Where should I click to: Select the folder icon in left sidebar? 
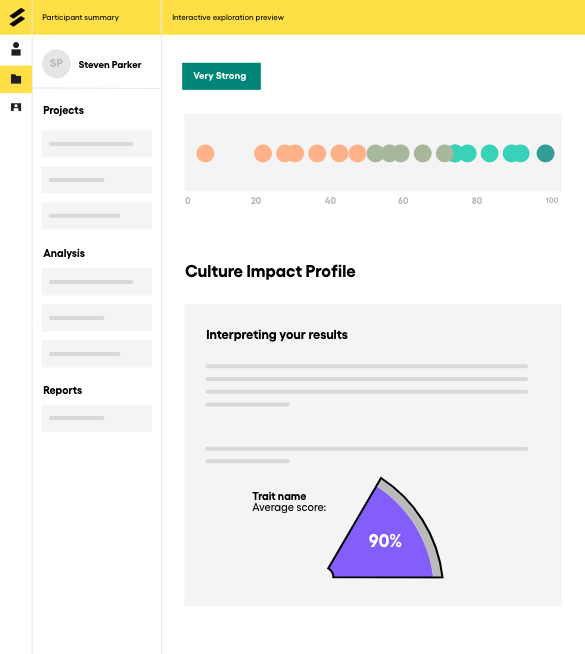coord(16,79)
